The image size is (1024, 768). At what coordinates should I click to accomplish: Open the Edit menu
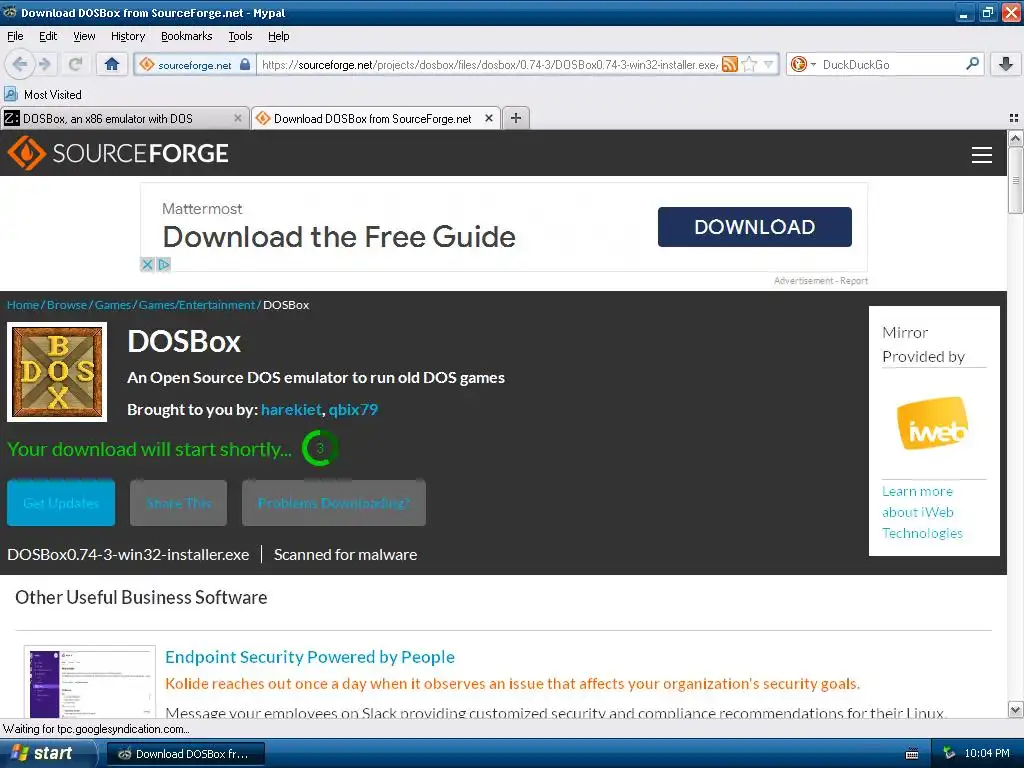click(48, 37)
